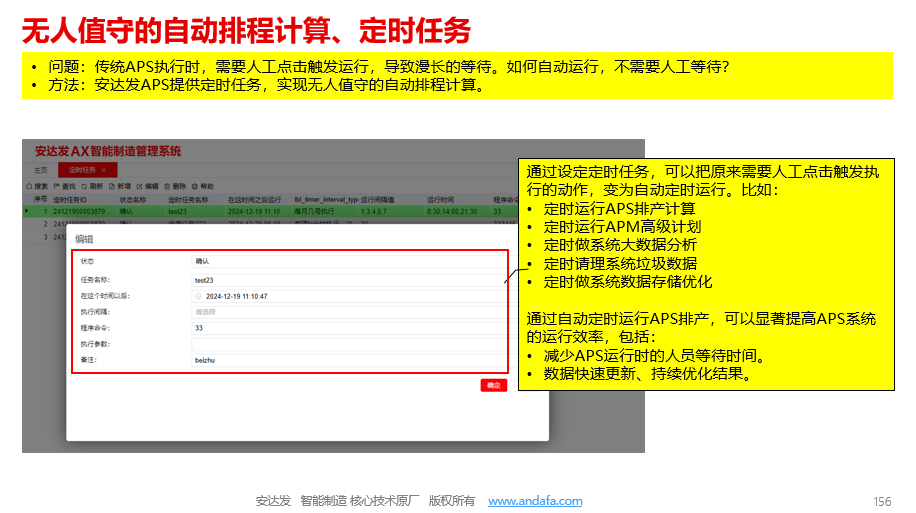916x513 pixels.
Task: Click the 序号 column header
Action: coord(40,200)
